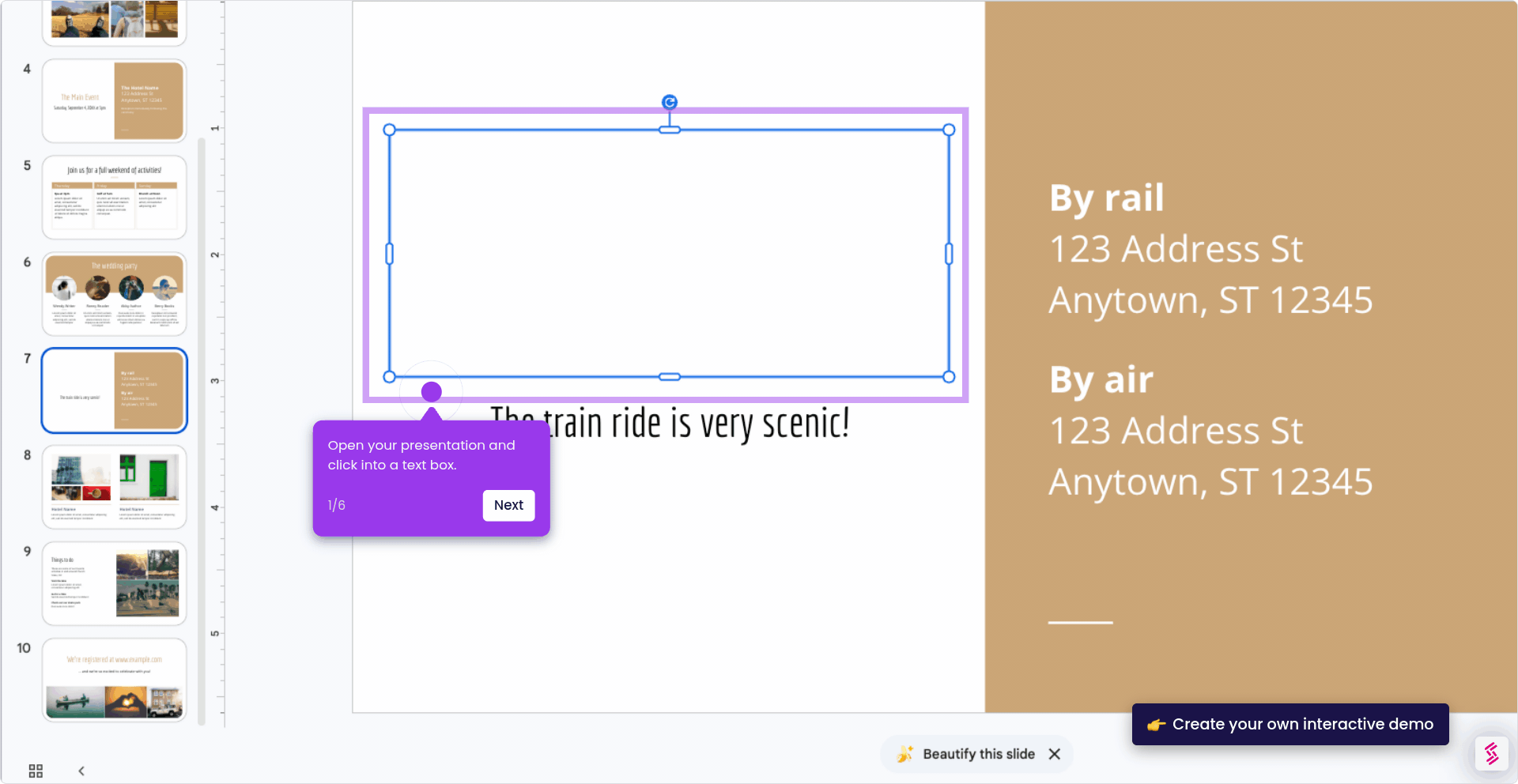Click the top-right resize handle of text box

pos(949,130)
